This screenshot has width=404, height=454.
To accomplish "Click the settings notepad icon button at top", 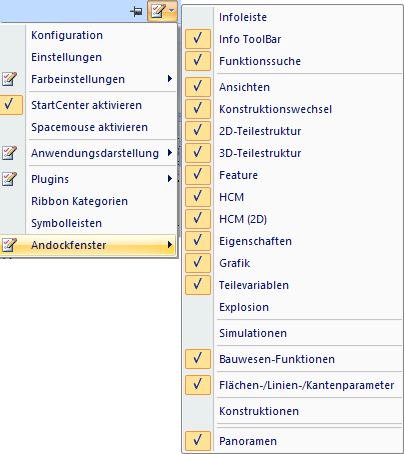I will pos(158,11).
